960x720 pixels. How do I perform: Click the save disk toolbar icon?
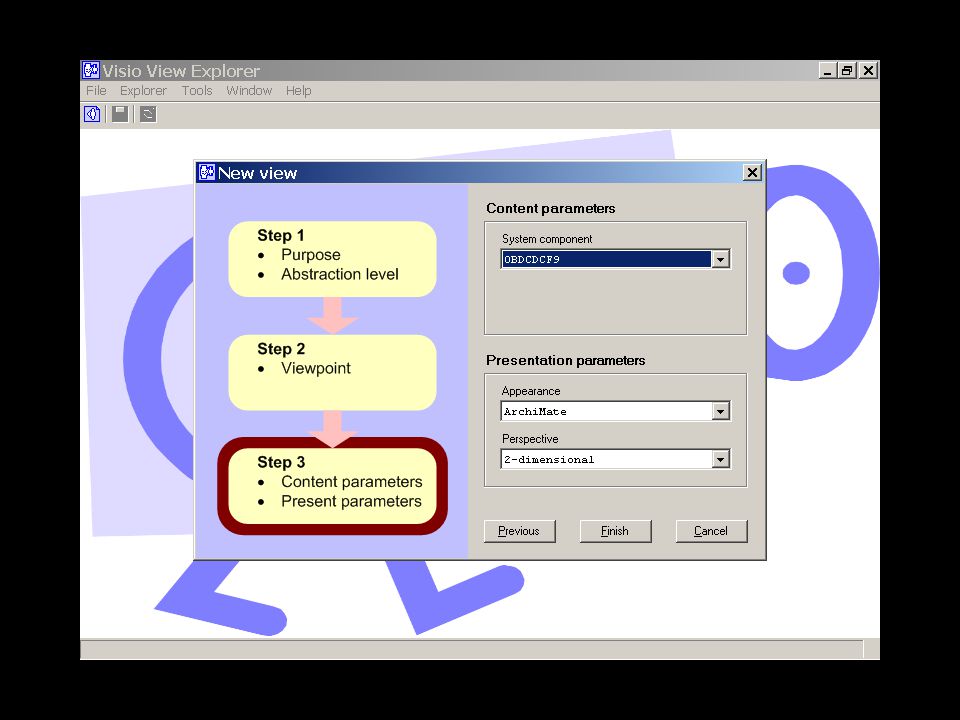pyautogui.click(x=120, y=114)
